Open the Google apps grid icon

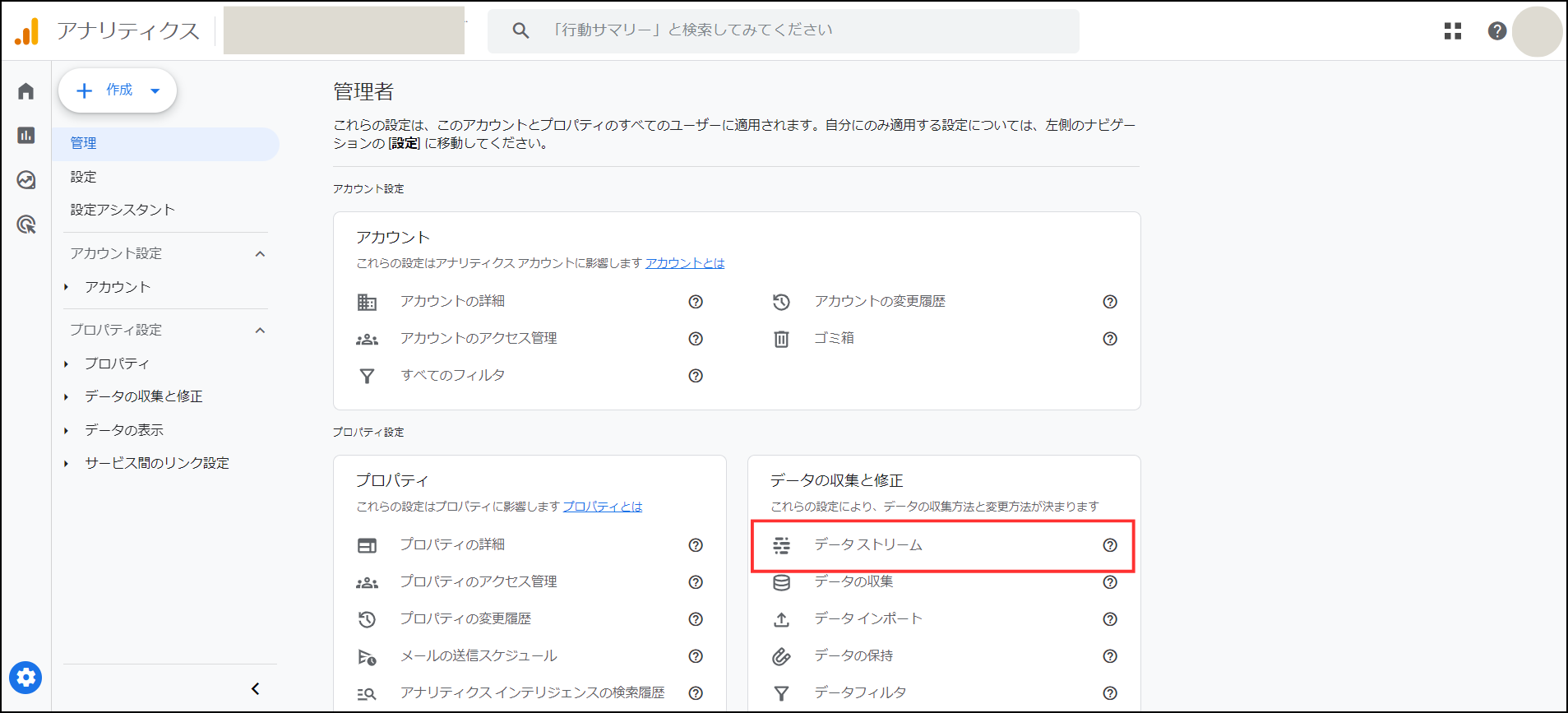pos(1453,30)
